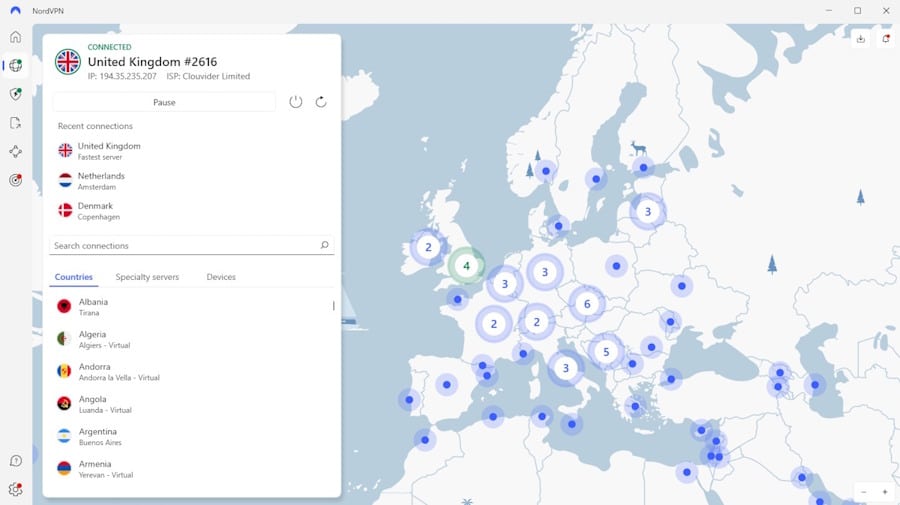This screenshot has height=505, width=900.
Task: Open the file share sidebar icon
Action: click(15, 123)
